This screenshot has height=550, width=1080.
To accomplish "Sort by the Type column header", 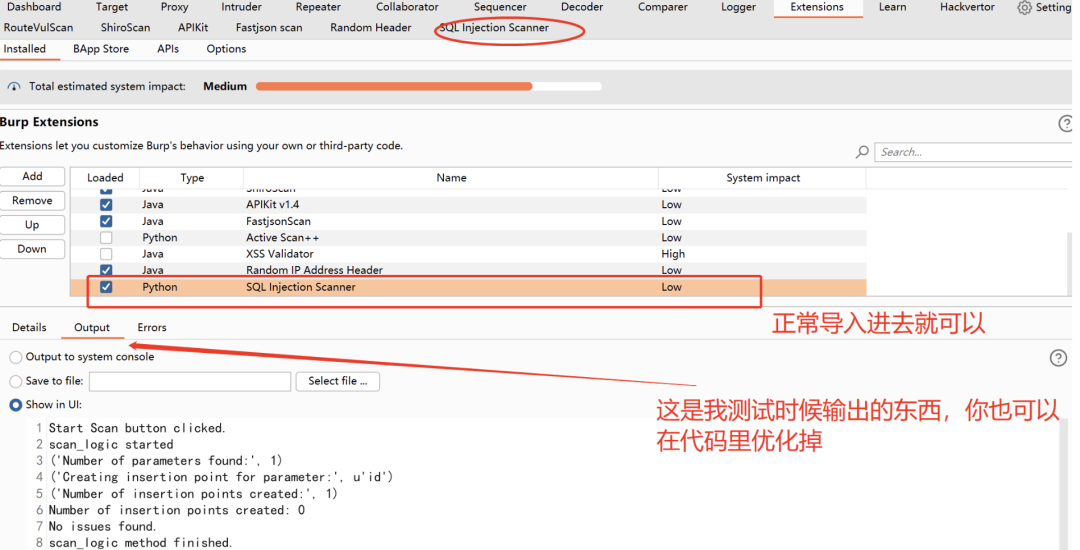I will pyautogui.click(x=191, y=178).
